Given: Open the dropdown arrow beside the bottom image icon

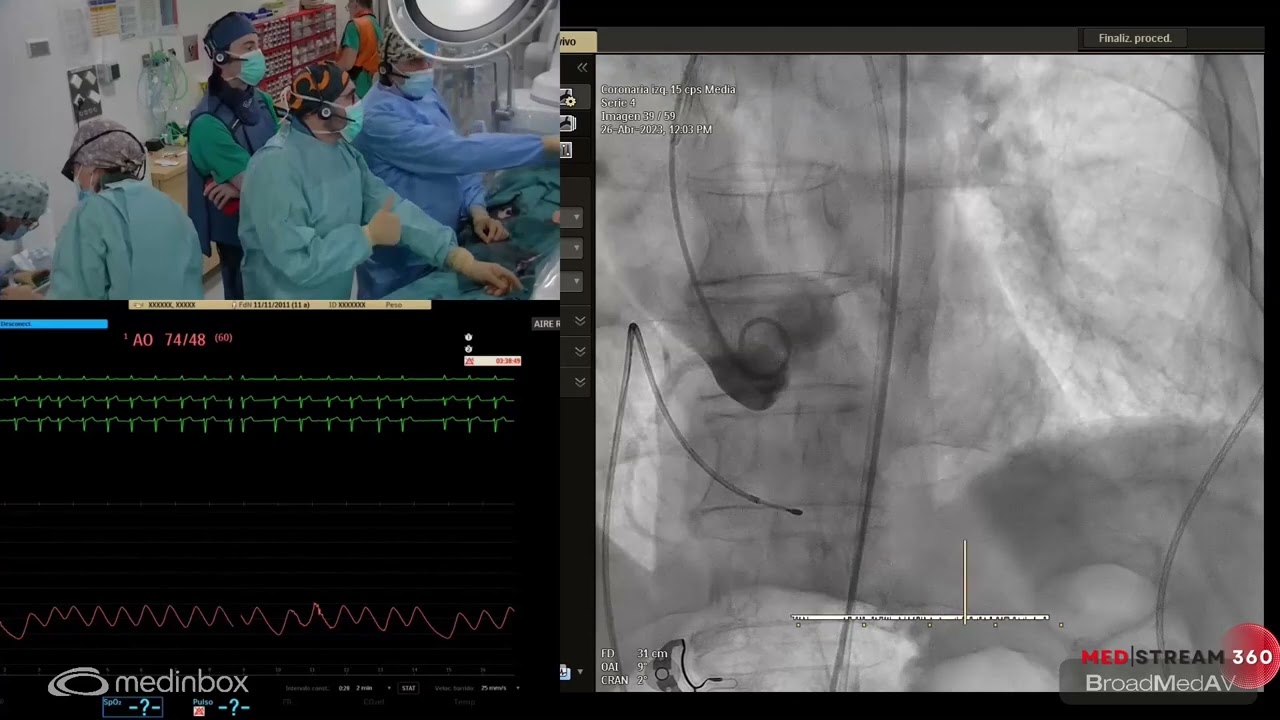Looking at the screenshot, I should click(x=580, y=672).
